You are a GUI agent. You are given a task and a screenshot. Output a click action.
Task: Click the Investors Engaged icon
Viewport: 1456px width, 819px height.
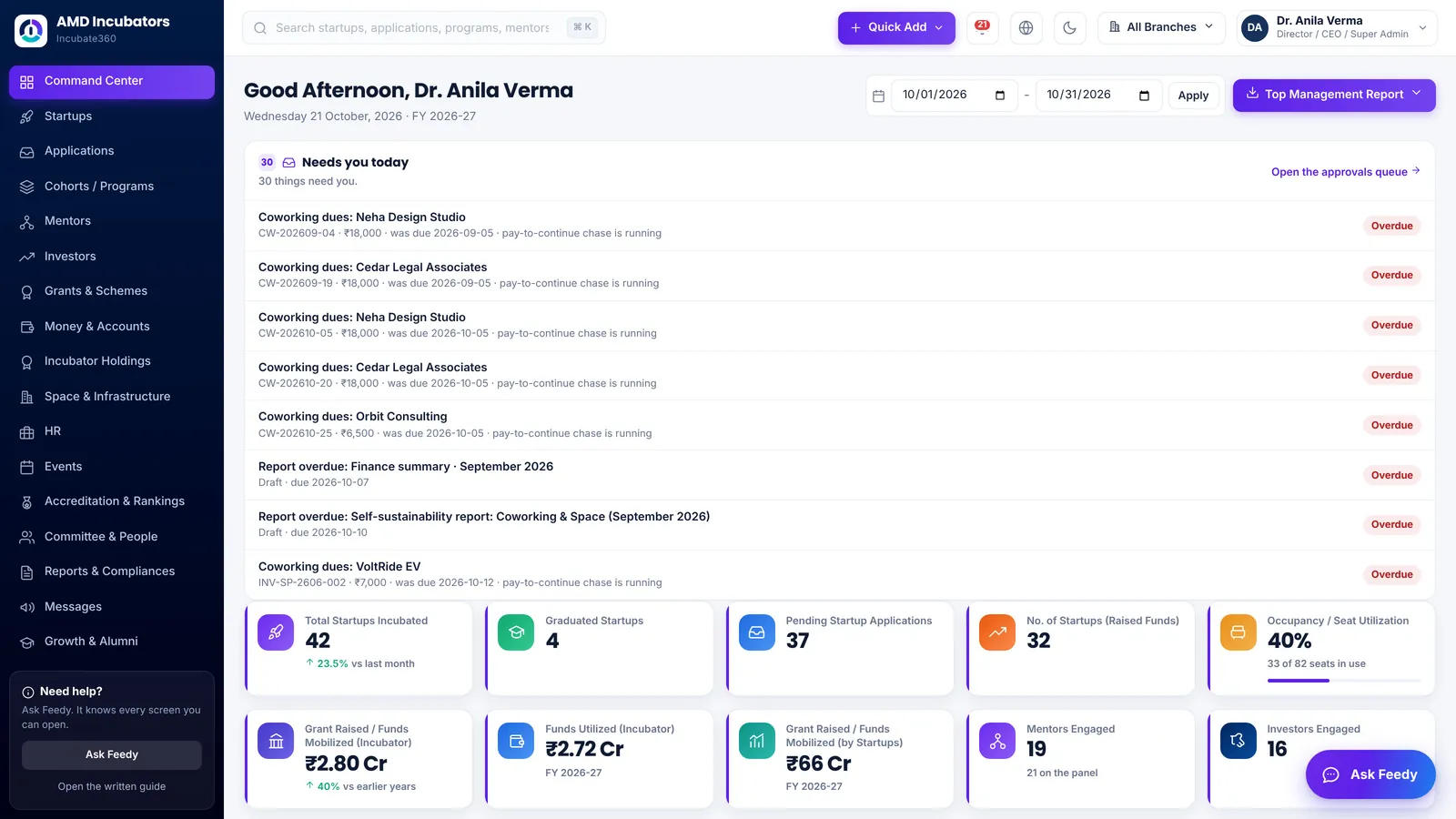coord(1238,741)
